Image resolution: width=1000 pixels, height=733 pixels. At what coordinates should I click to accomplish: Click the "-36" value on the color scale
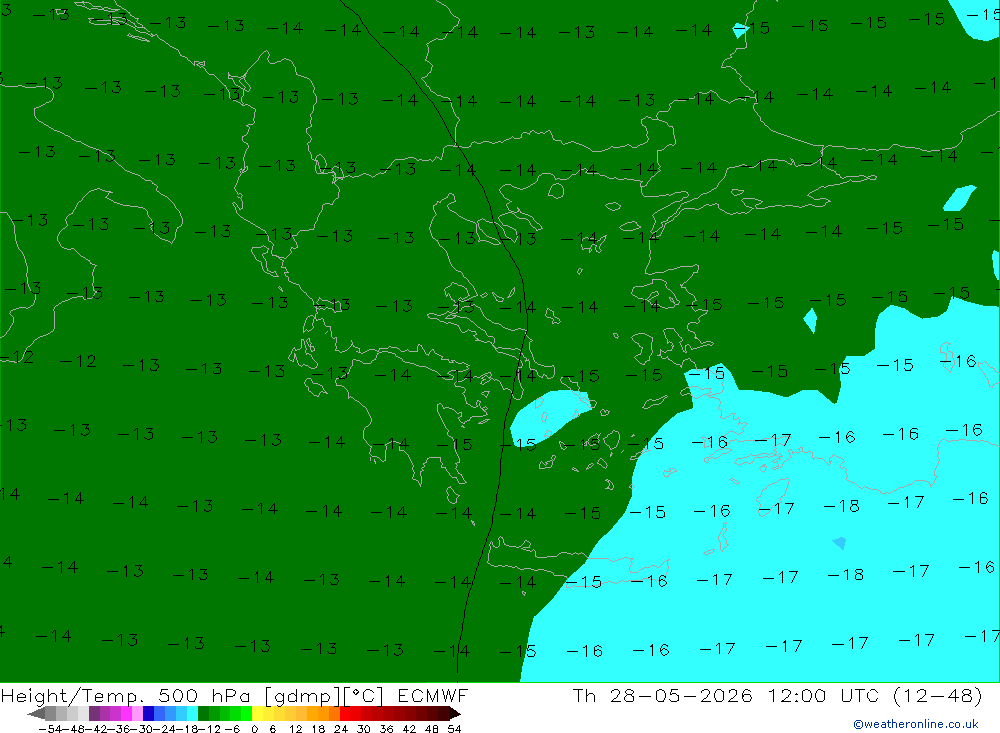[119, 729]
